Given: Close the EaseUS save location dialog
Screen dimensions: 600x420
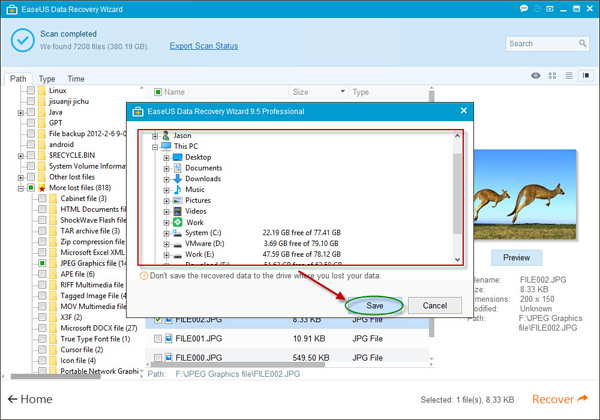Looking at the screenshot, I should tap(463, 111).
